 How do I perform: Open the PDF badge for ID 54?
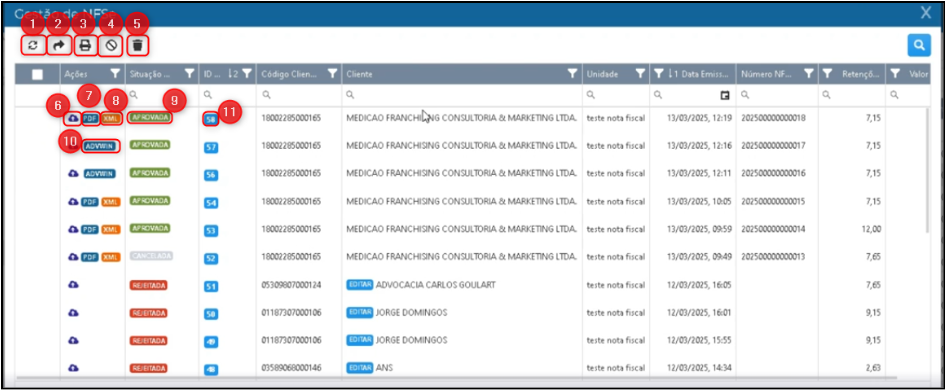point(90,202)
